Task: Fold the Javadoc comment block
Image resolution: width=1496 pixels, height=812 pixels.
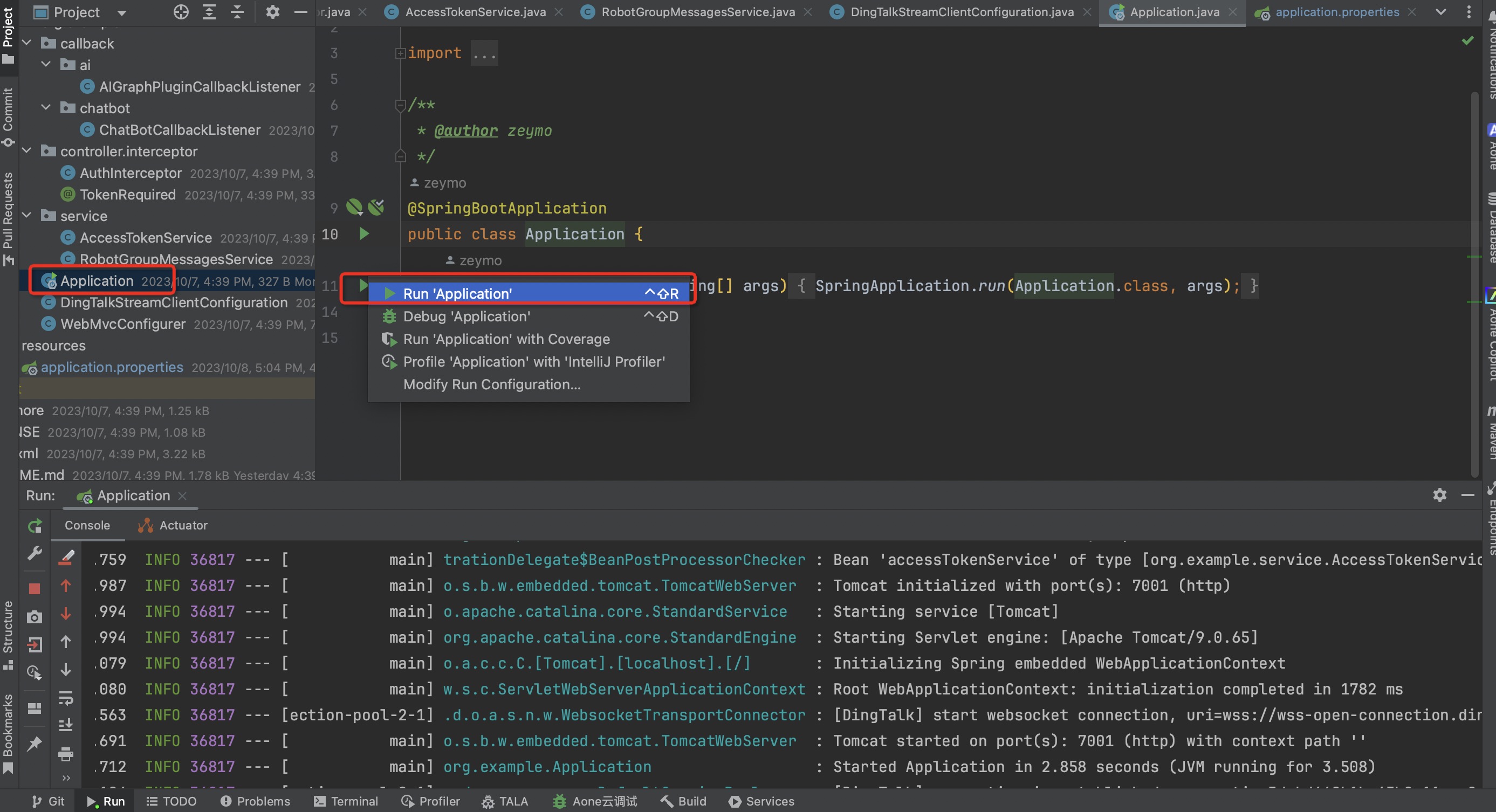Action: pos(400,105)
